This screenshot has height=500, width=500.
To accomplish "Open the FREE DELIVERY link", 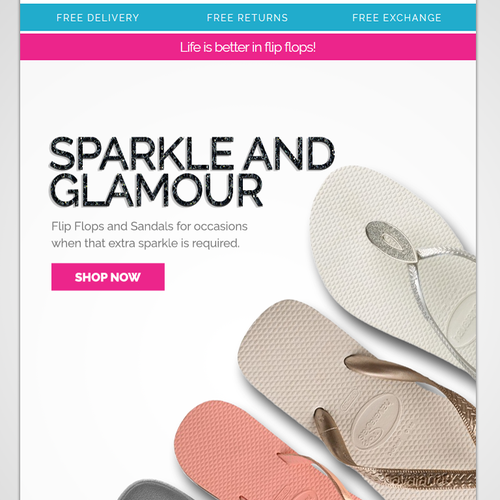I will point(98,18).
